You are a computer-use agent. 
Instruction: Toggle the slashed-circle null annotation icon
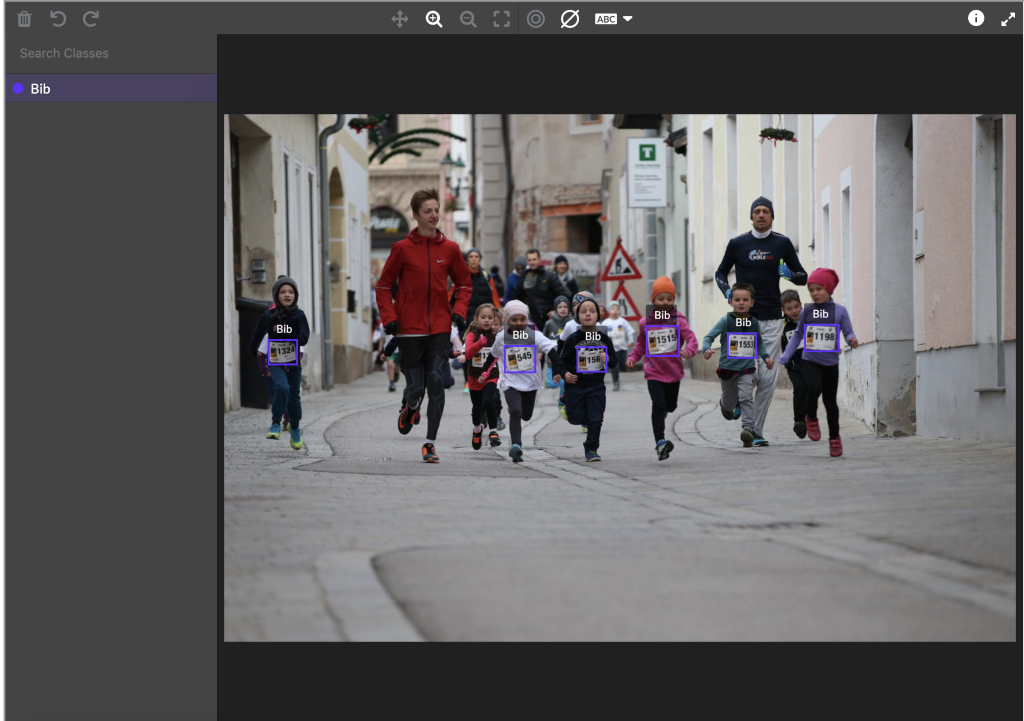pos(570,19)
